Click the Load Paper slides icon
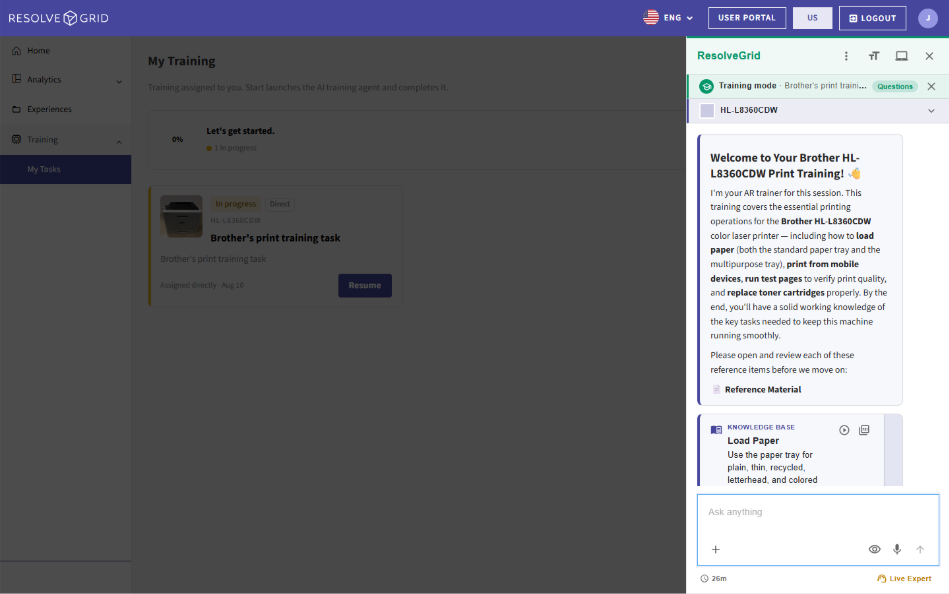Viewport: 949px width, 594px height. click(864, 430)
